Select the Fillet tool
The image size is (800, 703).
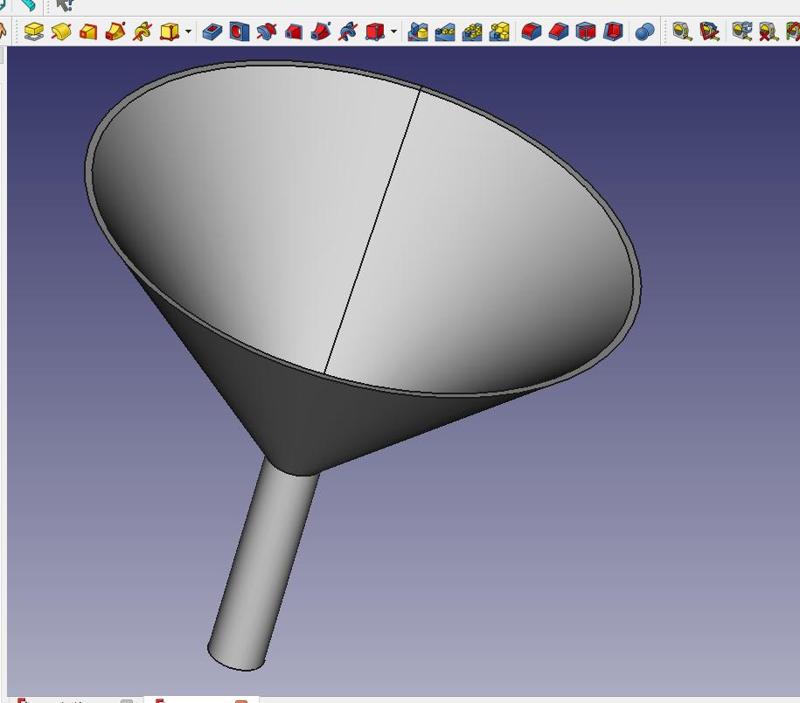[x=531, y=32]
